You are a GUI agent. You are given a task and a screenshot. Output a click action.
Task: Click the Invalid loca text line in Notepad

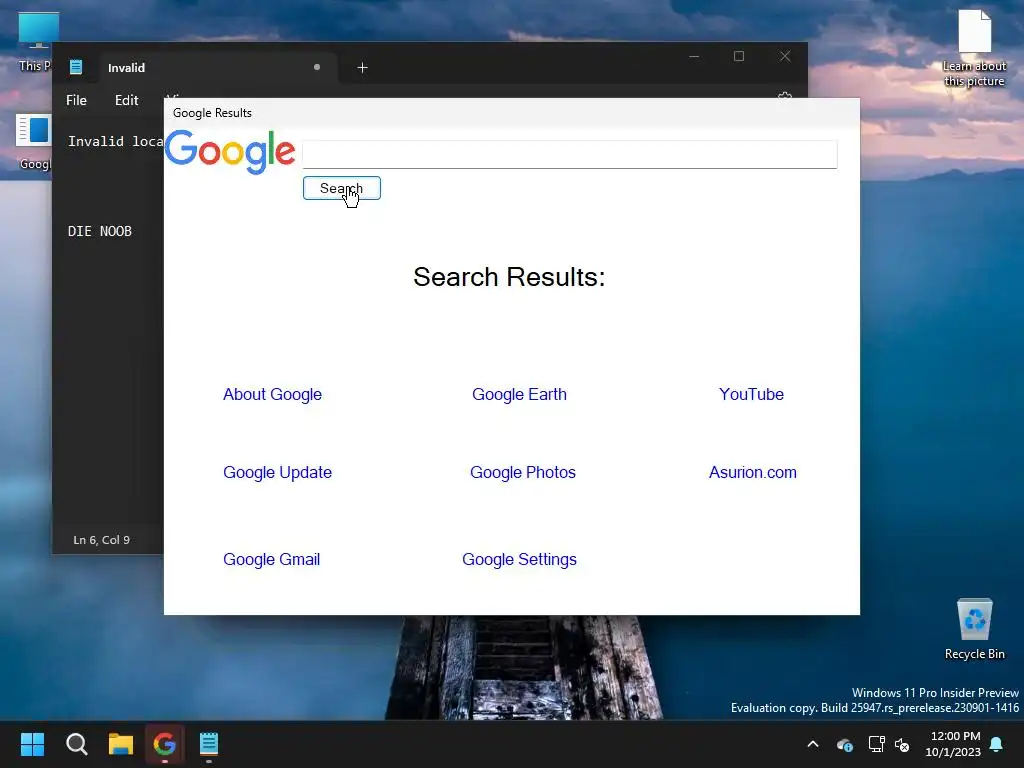pos(116,141)
